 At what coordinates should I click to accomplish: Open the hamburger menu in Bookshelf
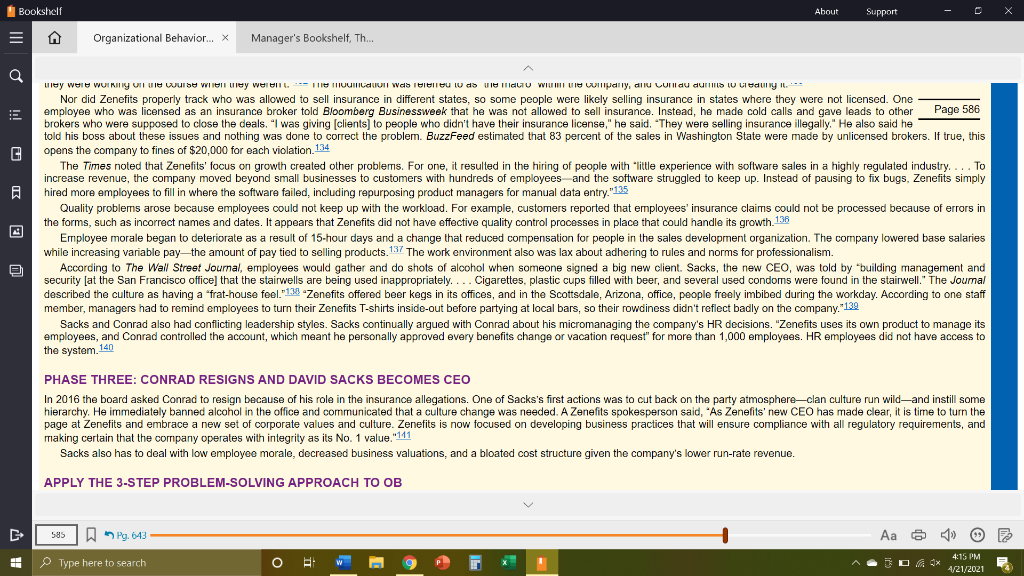point(16,38)
